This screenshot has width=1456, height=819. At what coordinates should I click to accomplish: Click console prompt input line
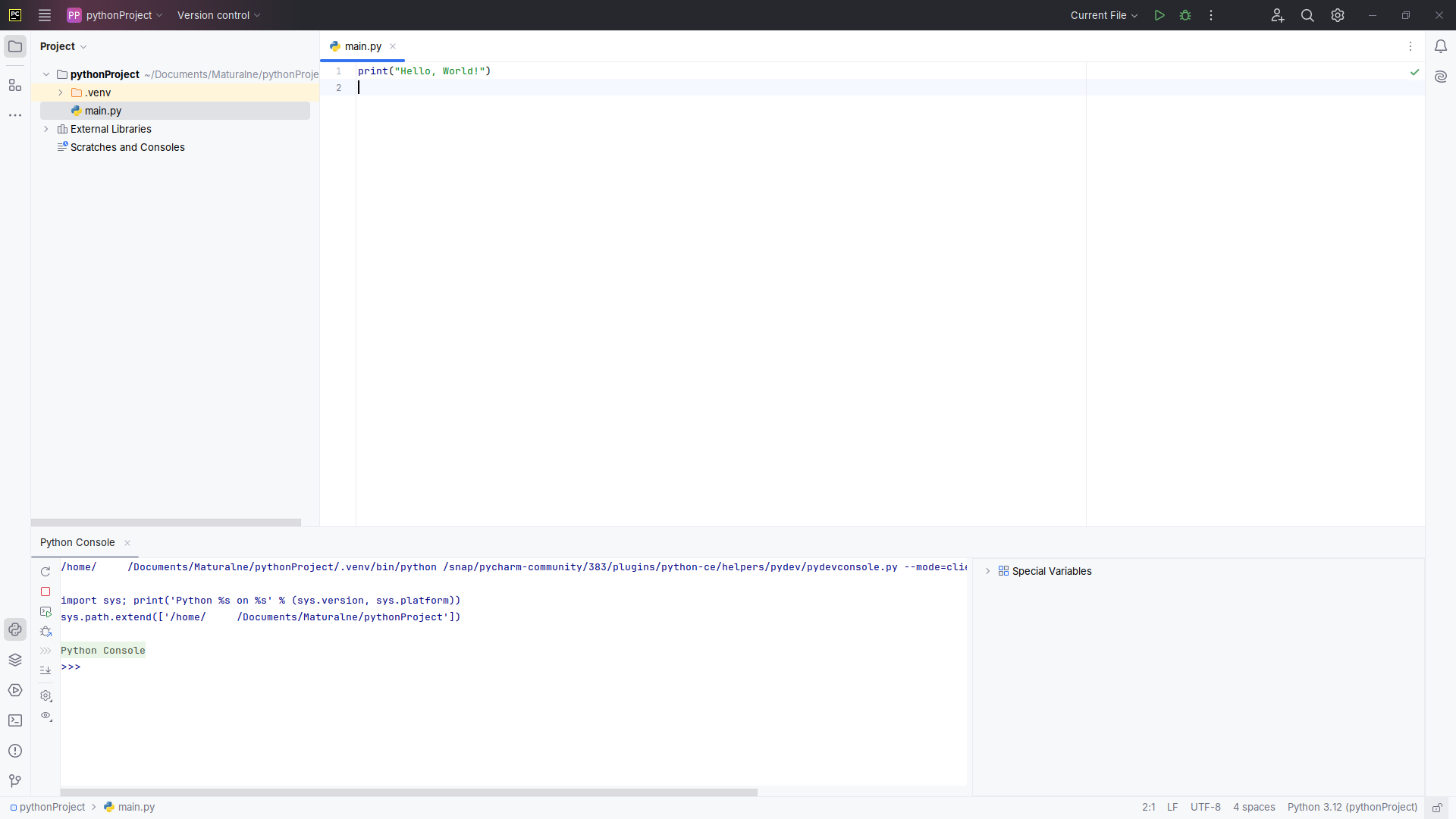coord(513,667)
